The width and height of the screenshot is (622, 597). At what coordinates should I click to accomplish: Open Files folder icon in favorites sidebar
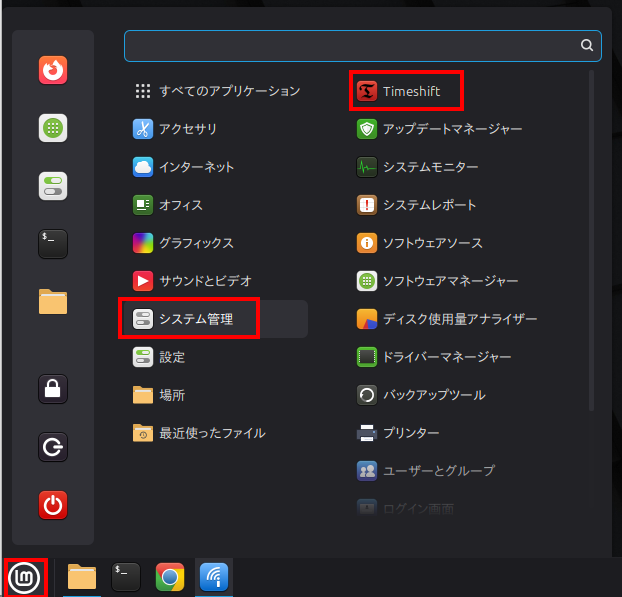(x=53, y=301)
